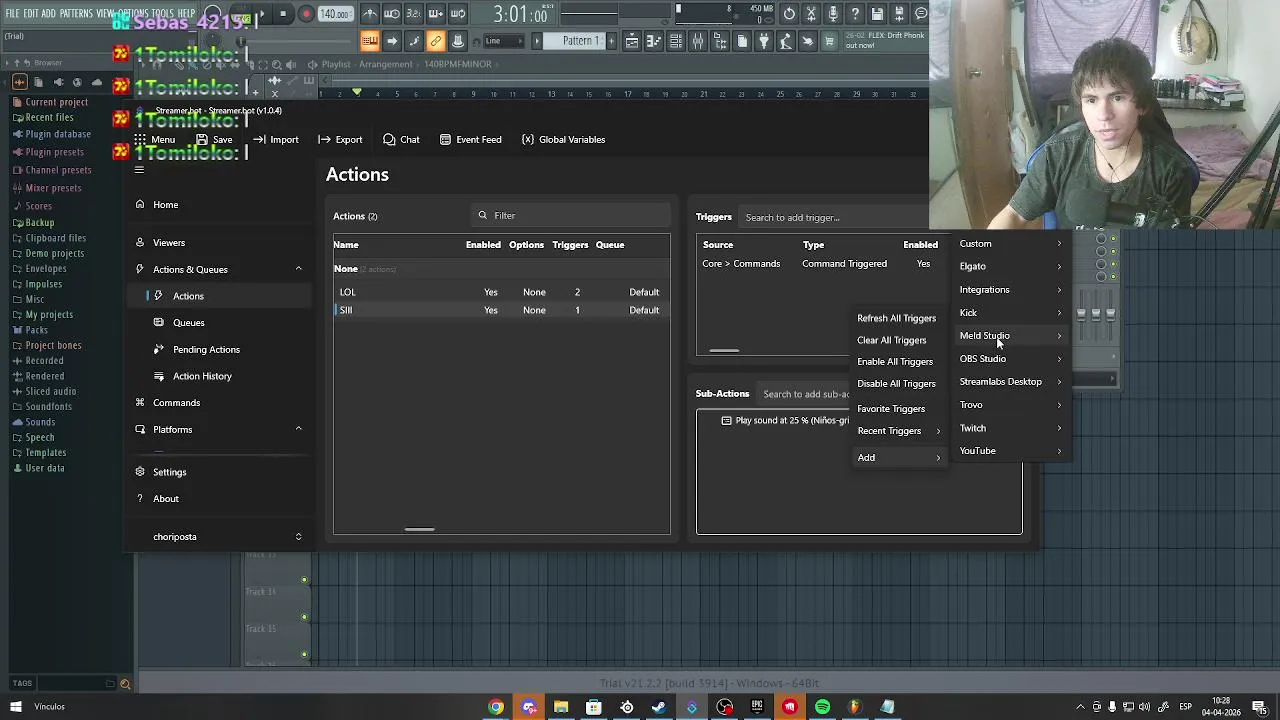
Task: Open Epic Games Launcher from taskbar
Action: pos(757,707)
